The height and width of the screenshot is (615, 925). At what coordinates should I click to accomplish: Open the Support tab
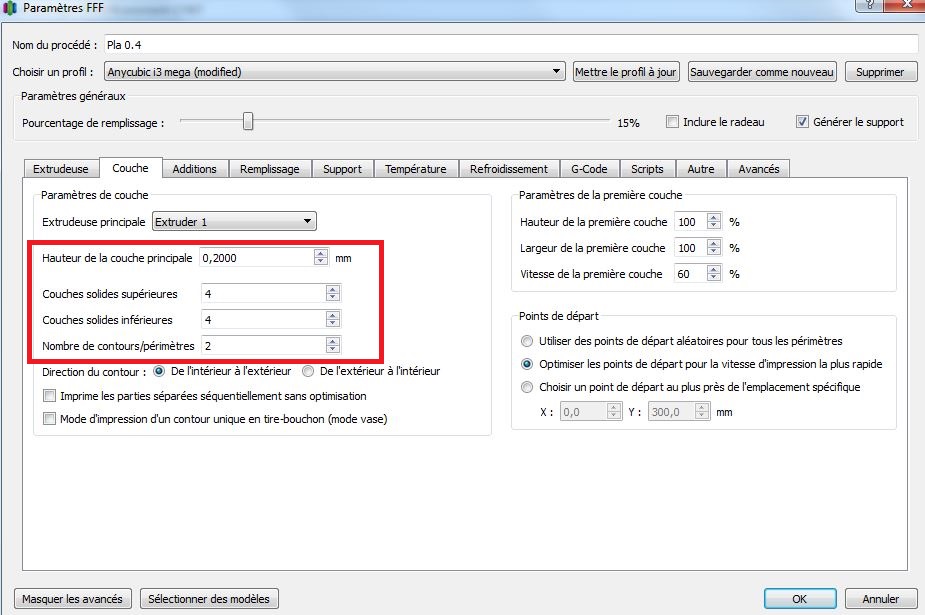342,169
